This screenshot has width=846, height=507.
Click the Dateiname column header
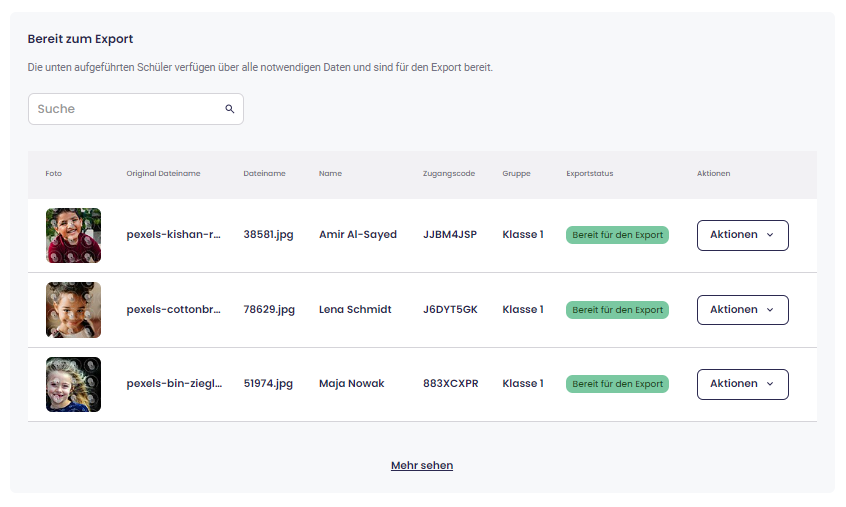click(x=264, y=174)
